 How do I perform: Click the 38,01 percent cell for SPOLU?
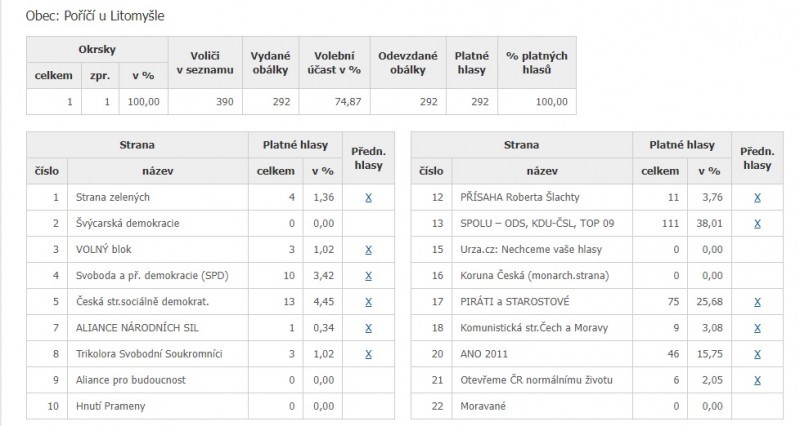pyautogui.click(x=709, y=223)
